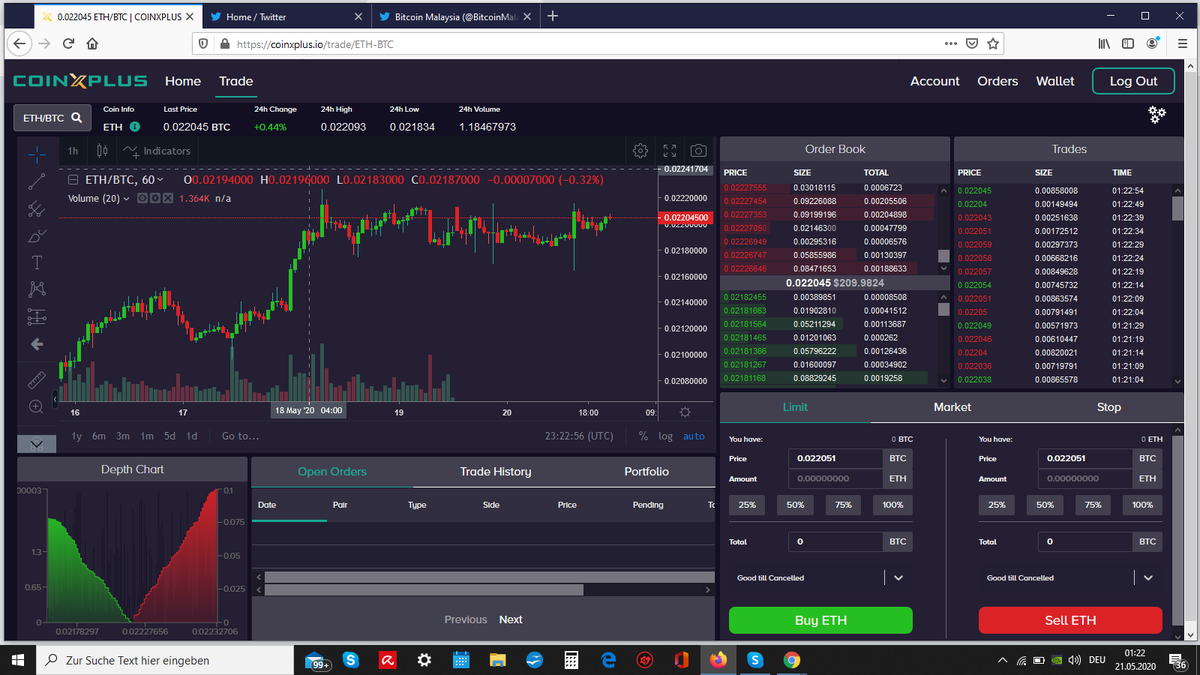
Task: Select the prediction and measurement tool
Action: coord(37,317)
